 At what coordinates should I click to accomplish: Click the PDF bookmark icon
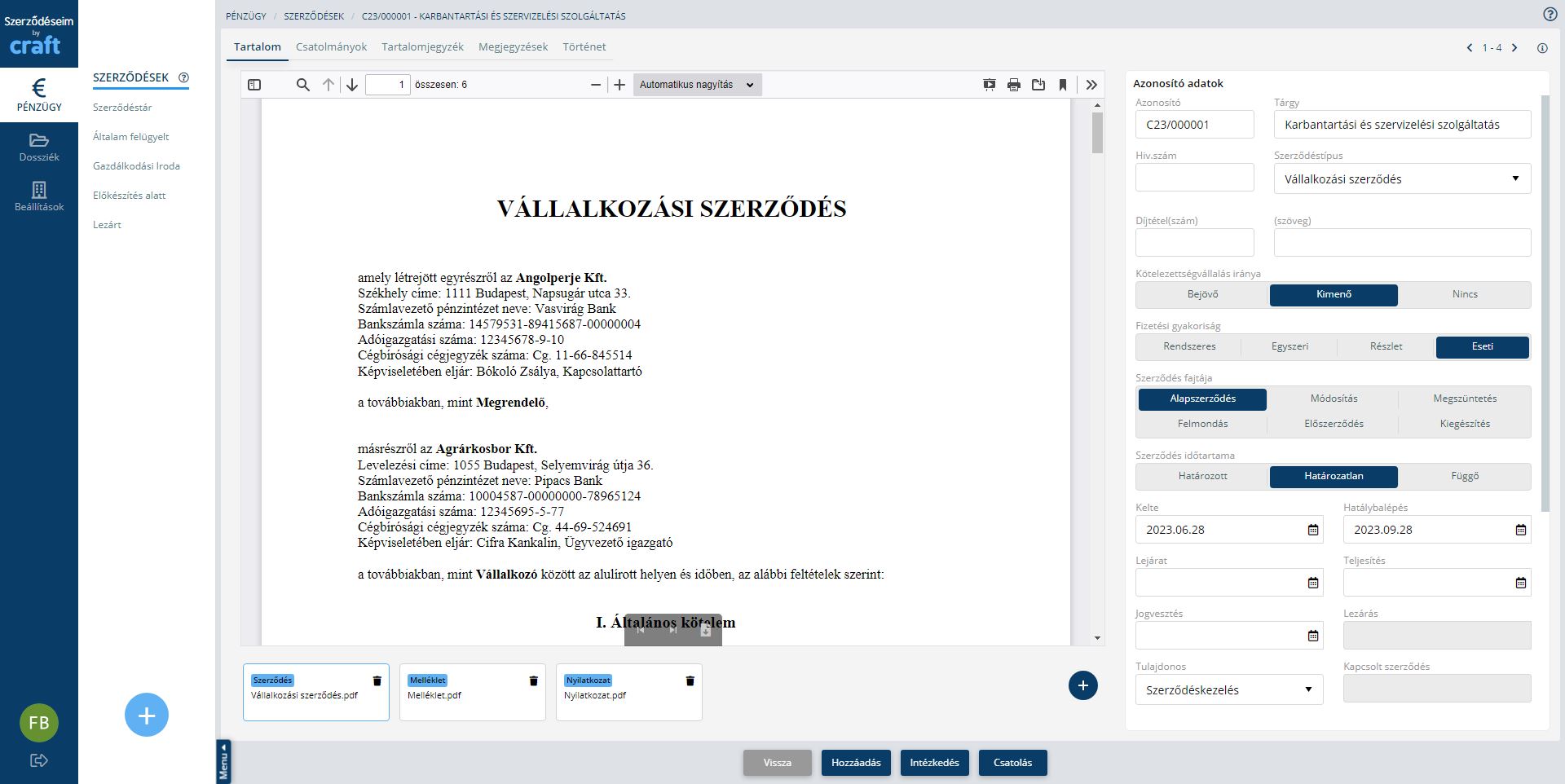[1063, 85]
